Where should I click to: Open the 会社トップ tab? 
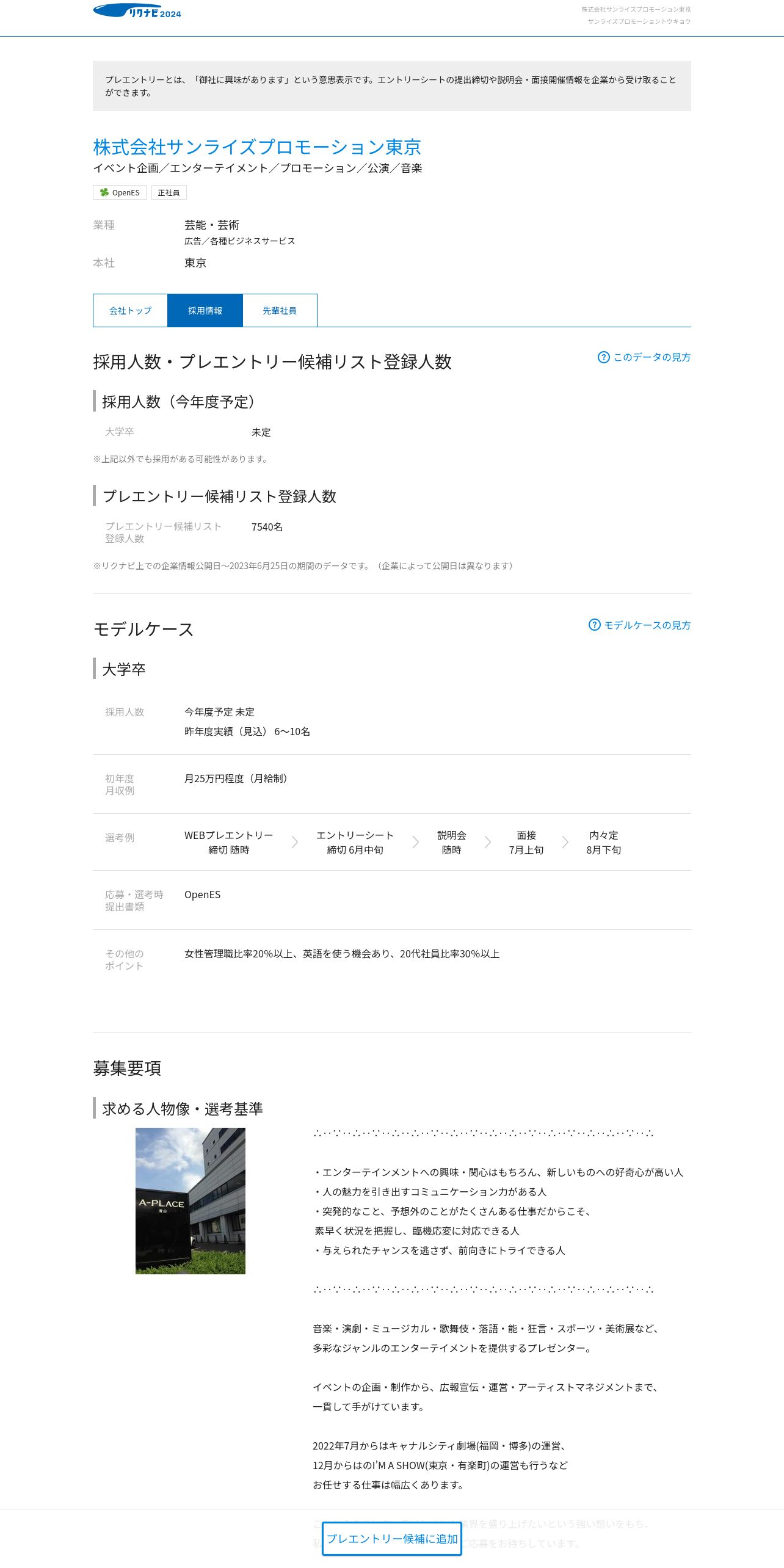click(x=130, y=310)
